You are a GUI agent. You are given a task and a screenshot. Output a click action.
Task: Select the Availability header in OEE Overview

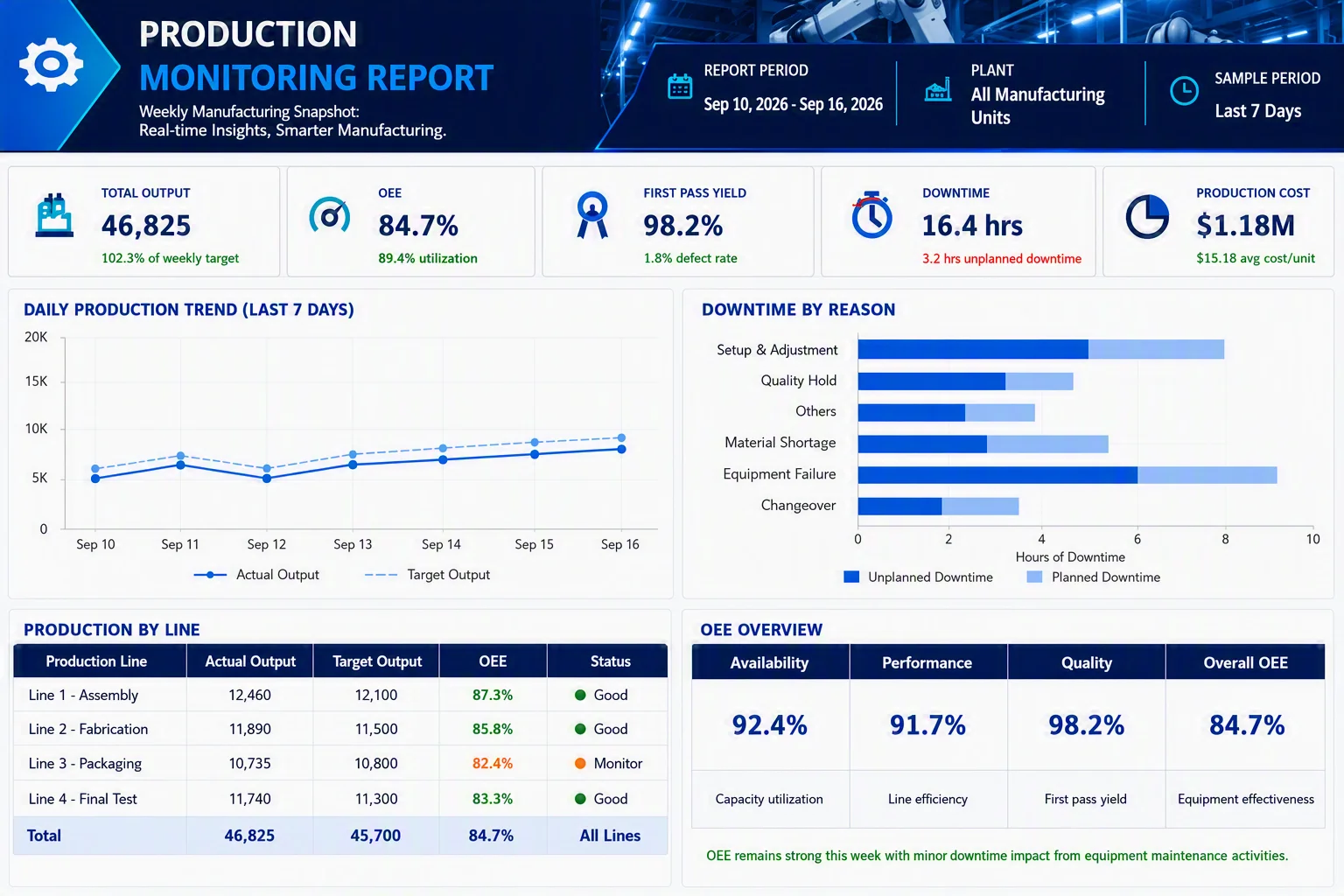pyautogui.click(x=770, y=662)
